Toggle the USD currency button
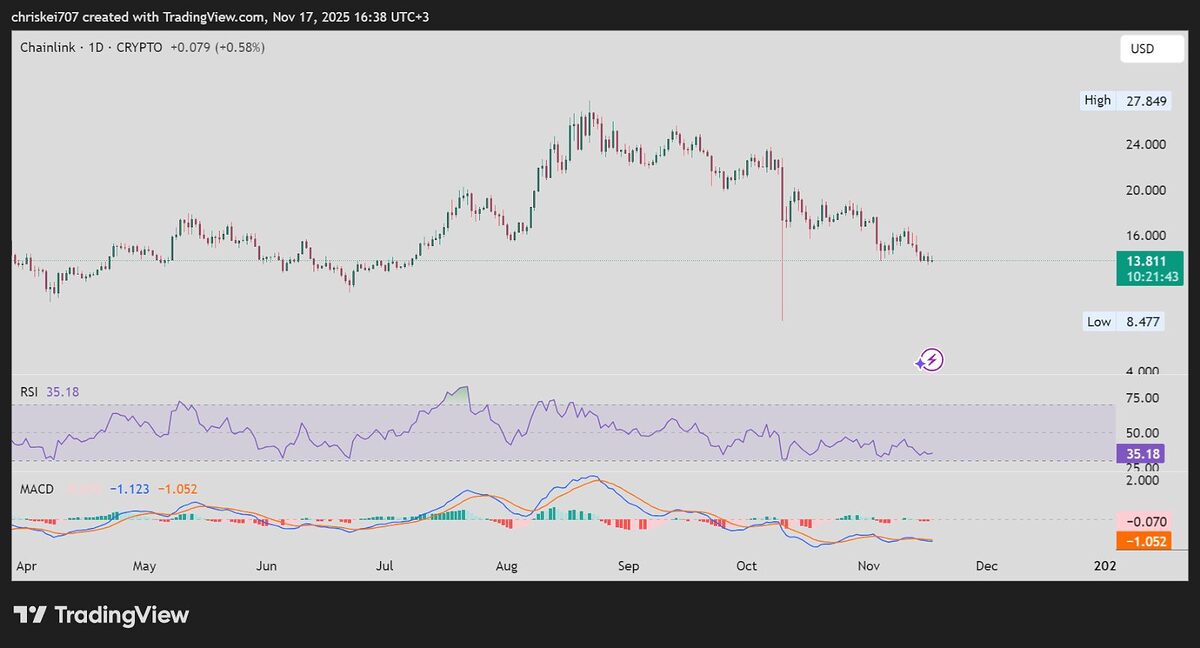The width and height of the screenshot is (1200, 648). point(1151,47)
